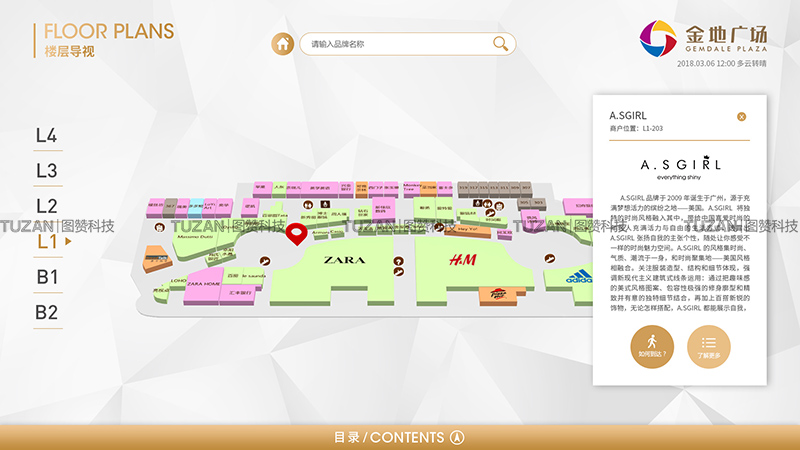
Task: Select the Pizza Hut store logo
Action: [x=498, y=293]
